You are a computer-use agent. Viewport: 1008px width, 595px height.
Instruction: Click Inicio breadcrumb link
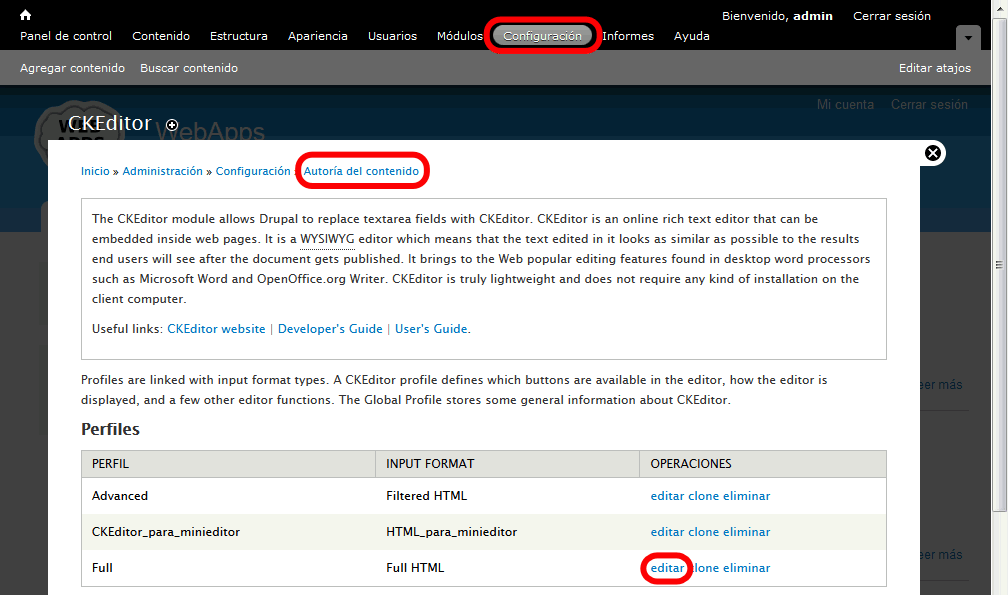tap(95, 171)
